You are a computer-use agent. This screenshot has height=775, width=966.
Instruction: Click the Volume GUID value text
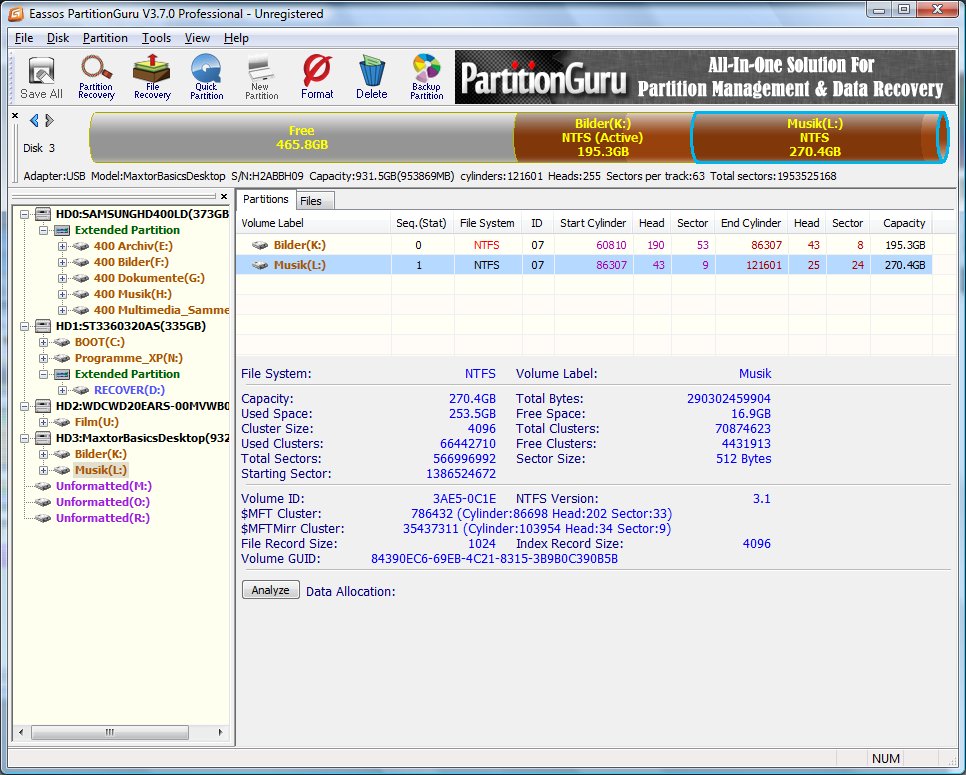point(494,559)
